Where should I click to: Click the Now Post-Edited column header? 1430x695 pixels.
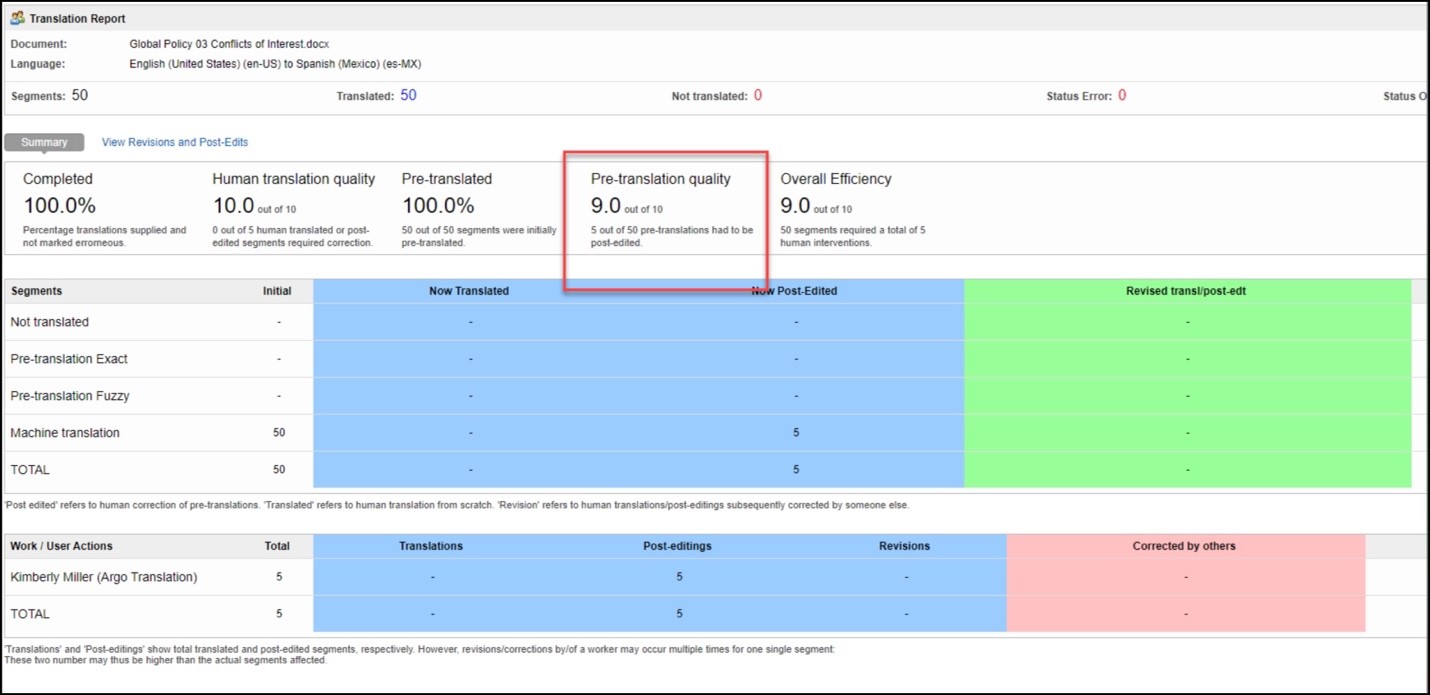click(795, 291)
